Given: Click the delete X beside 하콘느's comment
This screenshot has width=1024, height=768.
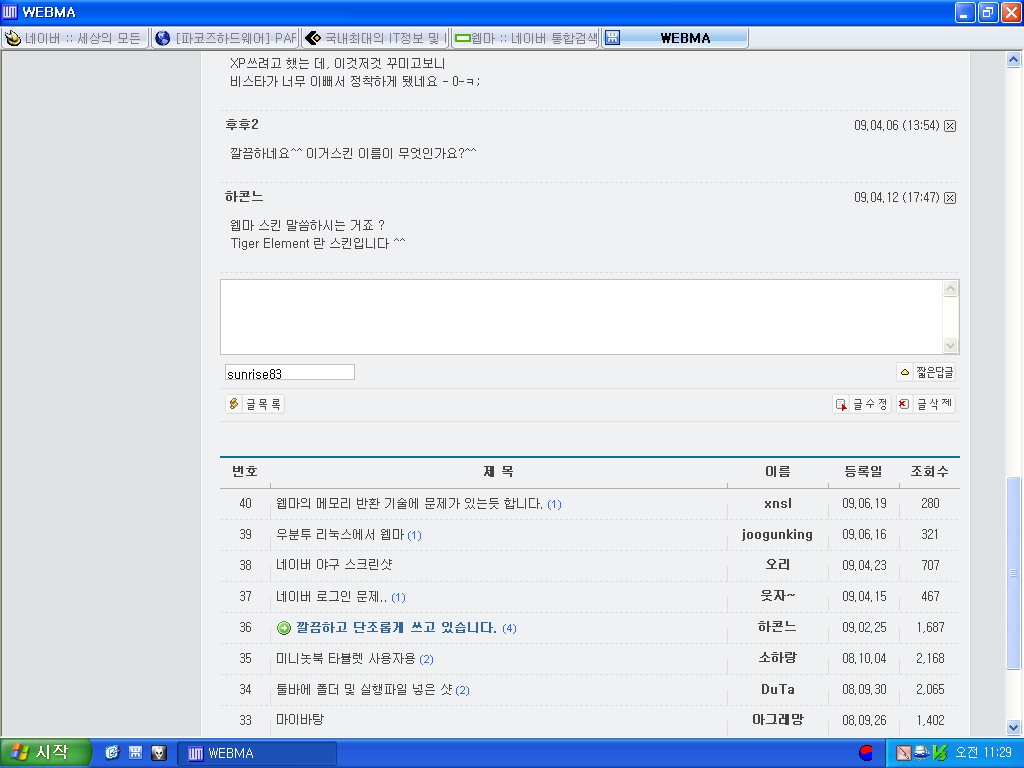Looking at the screenshot, I should tap(950, 198).
